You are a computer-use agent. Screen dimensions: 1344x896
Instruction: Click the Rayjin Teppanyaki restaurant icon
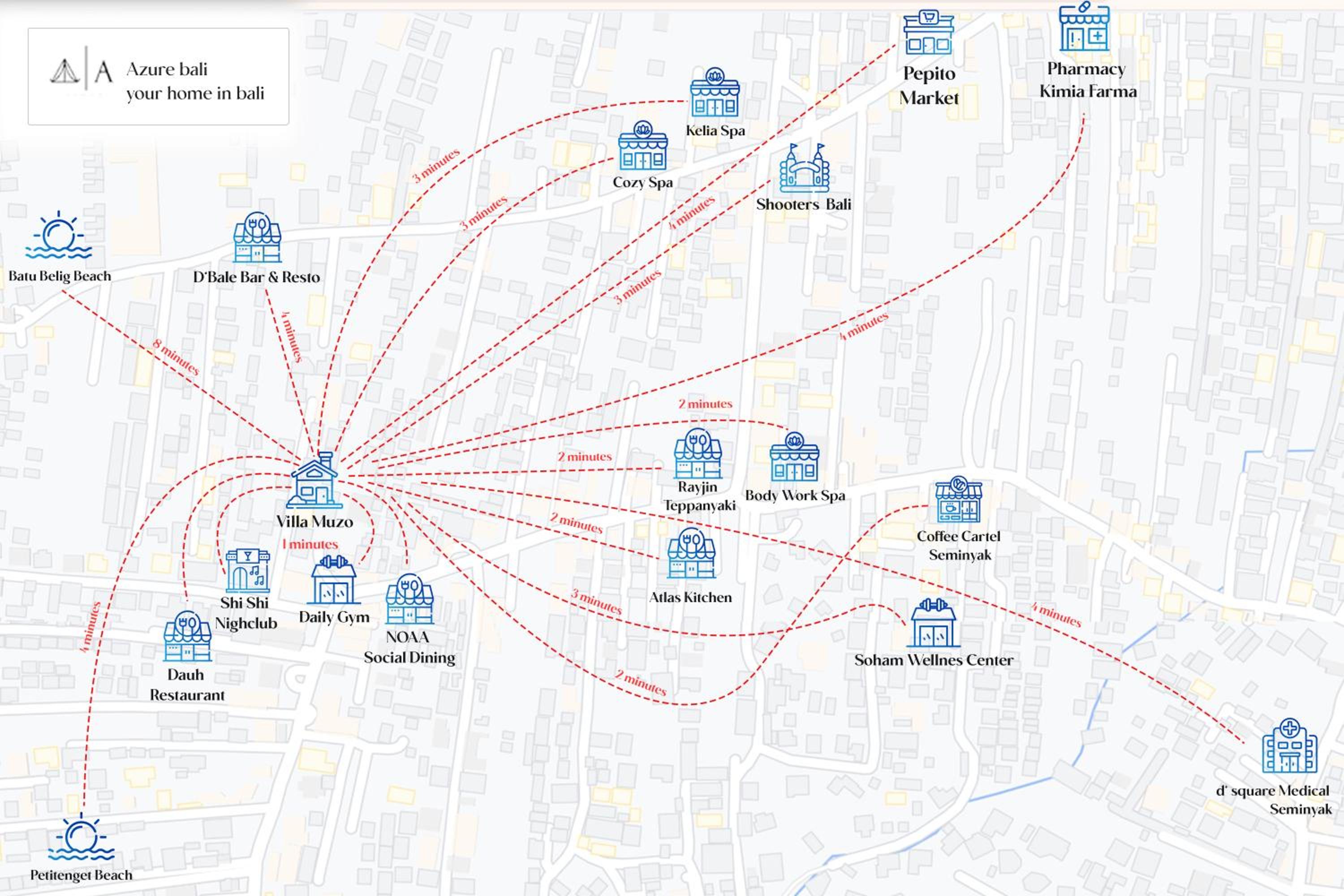pyautogui.click(x=698, y=453)
